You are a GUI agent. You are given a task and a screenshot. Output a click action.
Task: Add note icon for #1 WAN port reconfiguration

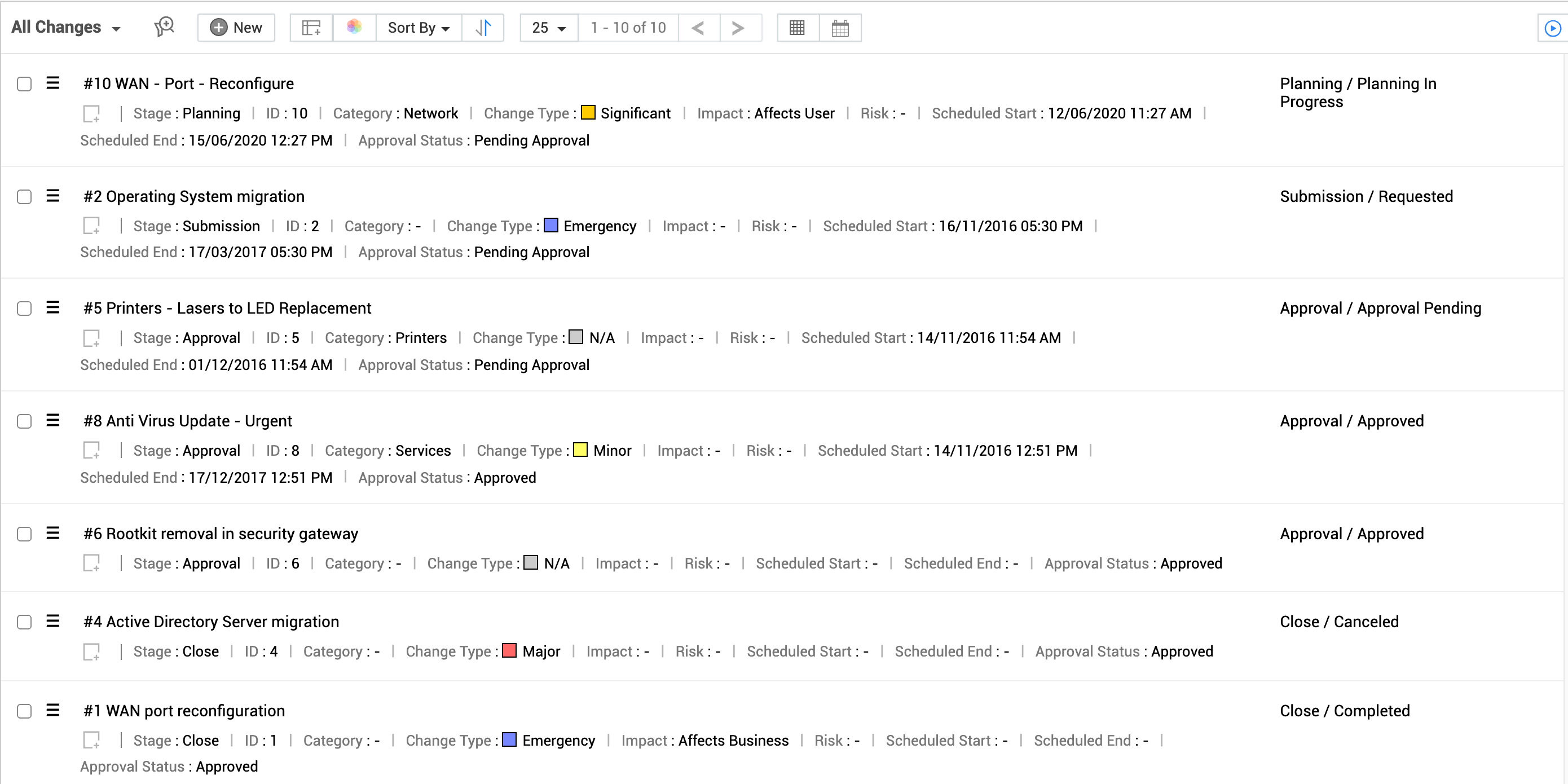[x=91, y=740]
